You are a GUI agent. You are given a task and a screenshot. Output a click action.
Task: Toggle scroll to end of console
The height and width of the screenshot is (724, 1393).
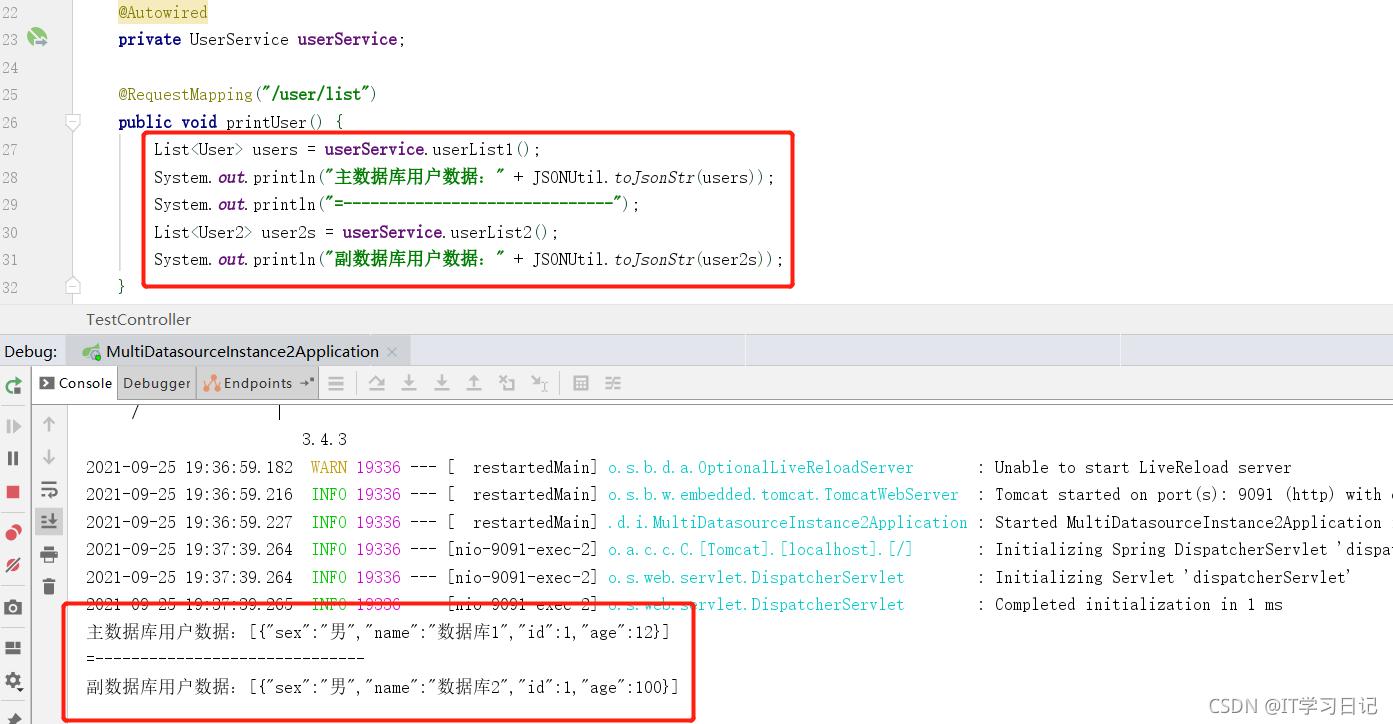pos(49,521)
